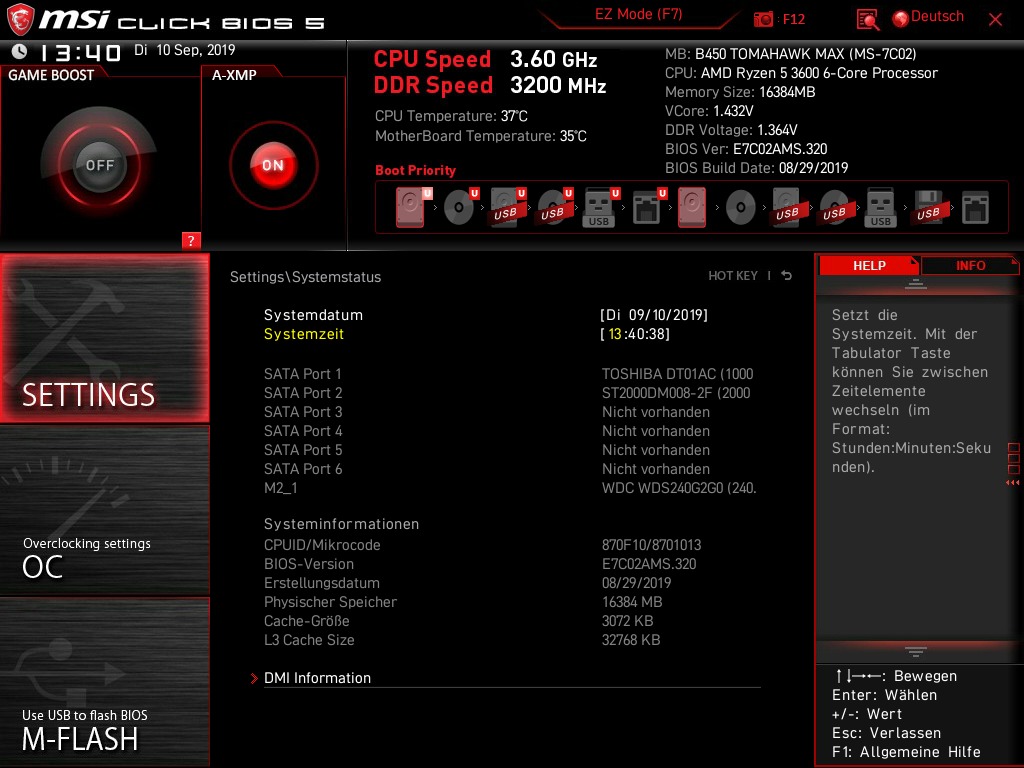Viewport: 1024px width, 768px height.
Task: Click the WDC WDS240G2G0 drive entry
Action: (679, 488)
